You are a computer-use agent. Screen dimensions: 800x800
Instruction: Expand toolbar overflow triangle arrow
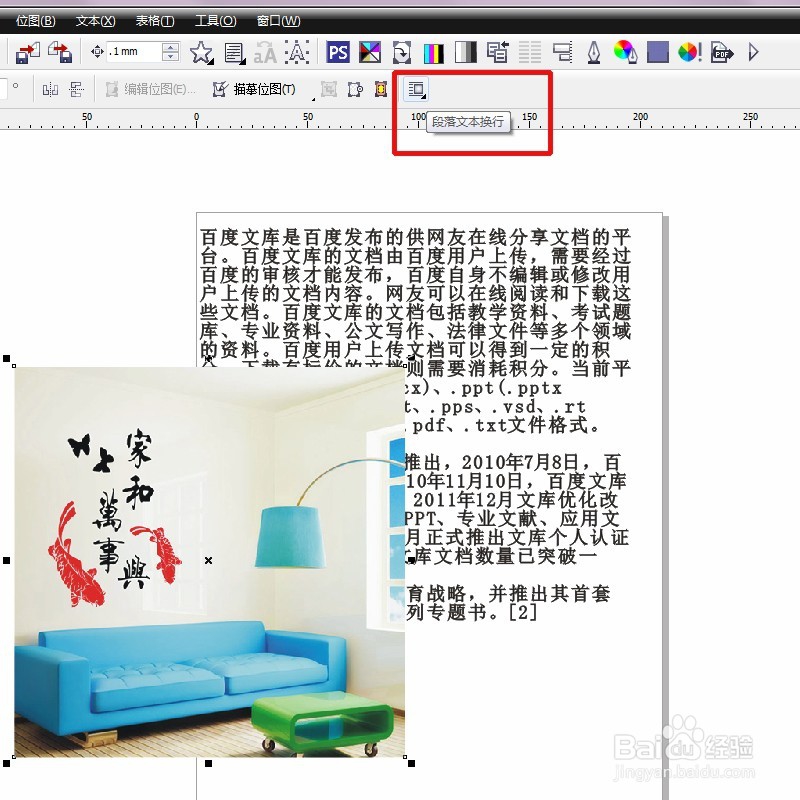coord(754,52)
